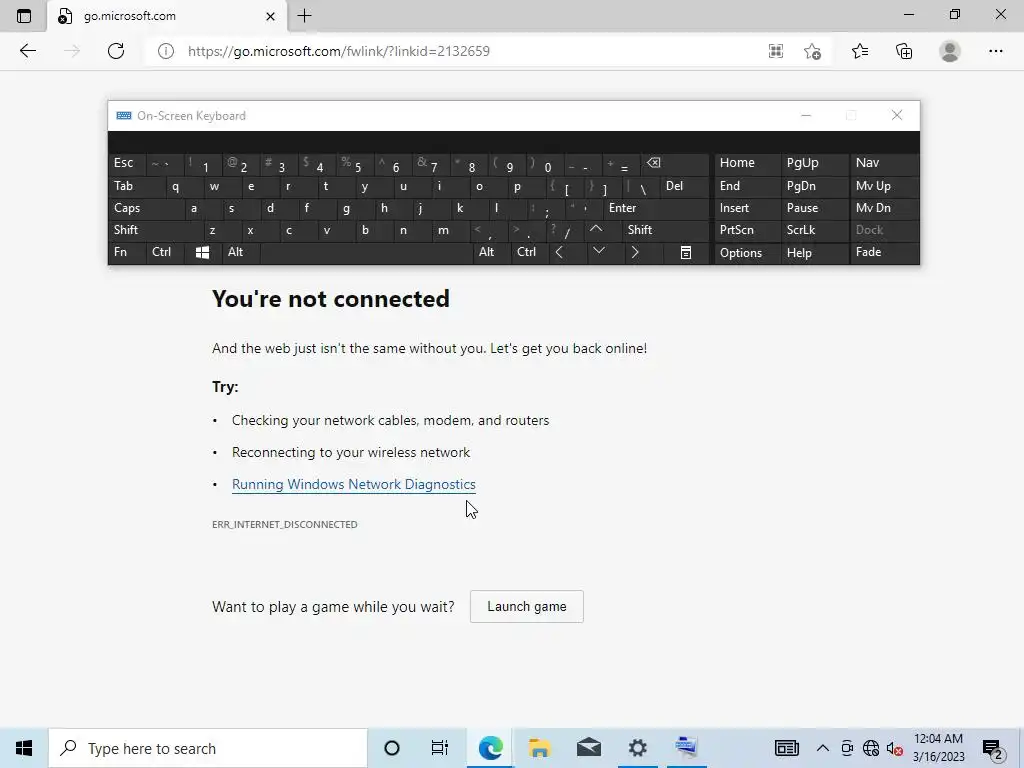Tap the PgDn key on On-Screen Keyboard
1024x768 pixels.
[x=814, y=186]
